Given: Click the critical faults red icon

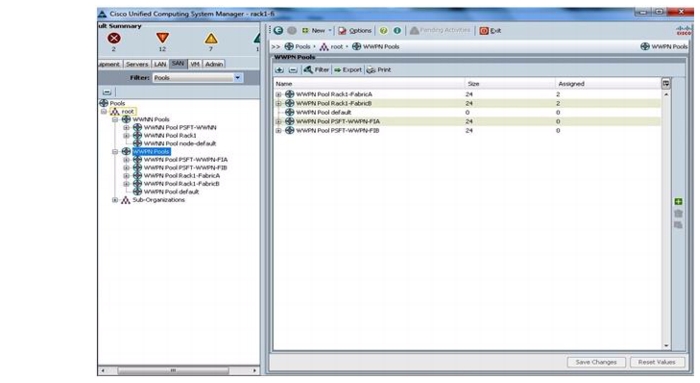Looking at the screenshot, I should coord(114,38).
